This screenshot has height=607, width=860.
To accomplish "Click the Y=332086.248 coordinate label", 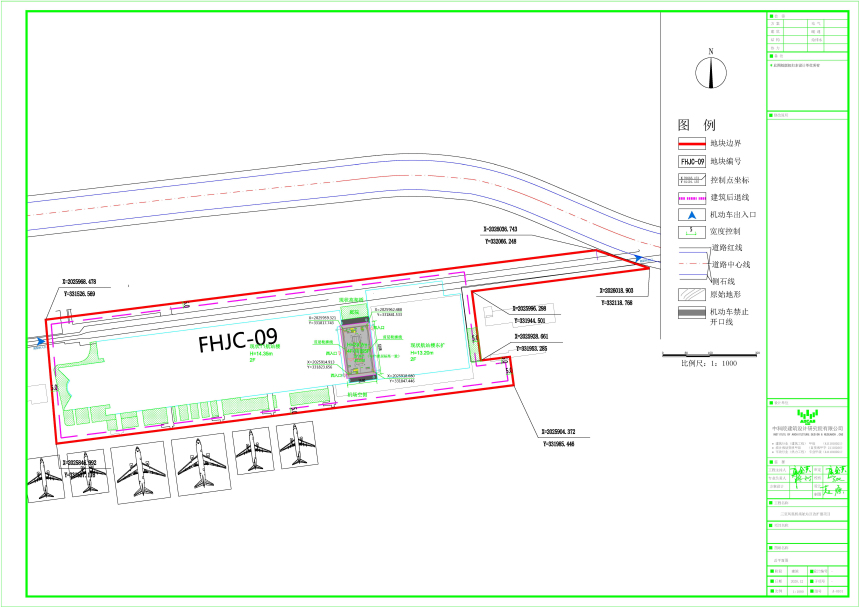I will (501, 241).
